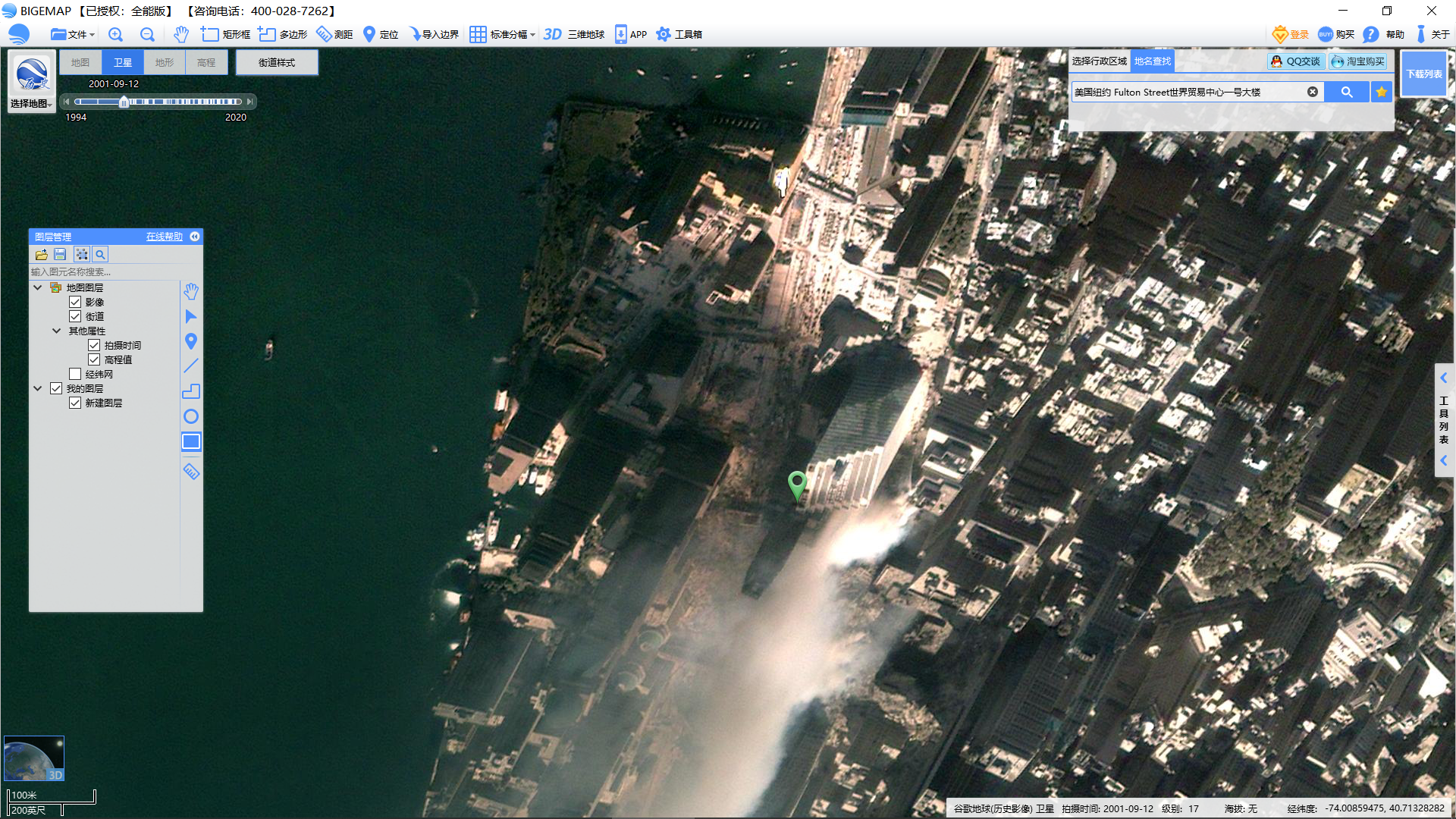Switch to the 地图 map tab
This screenshot has width=1456, height=819.
pyautogui.click(x=80, y=62)
